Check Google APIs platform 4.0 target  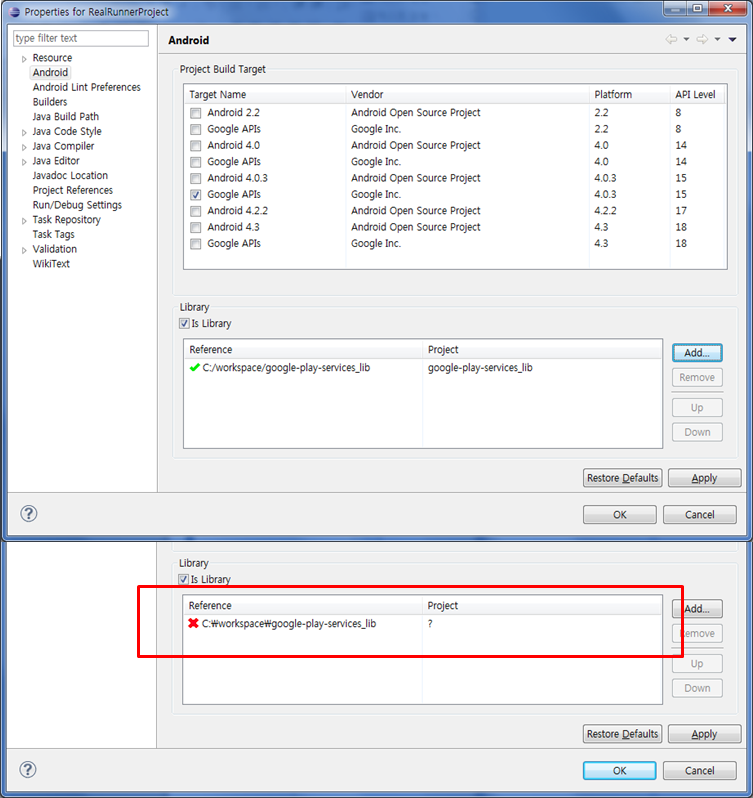coord(195,162)
